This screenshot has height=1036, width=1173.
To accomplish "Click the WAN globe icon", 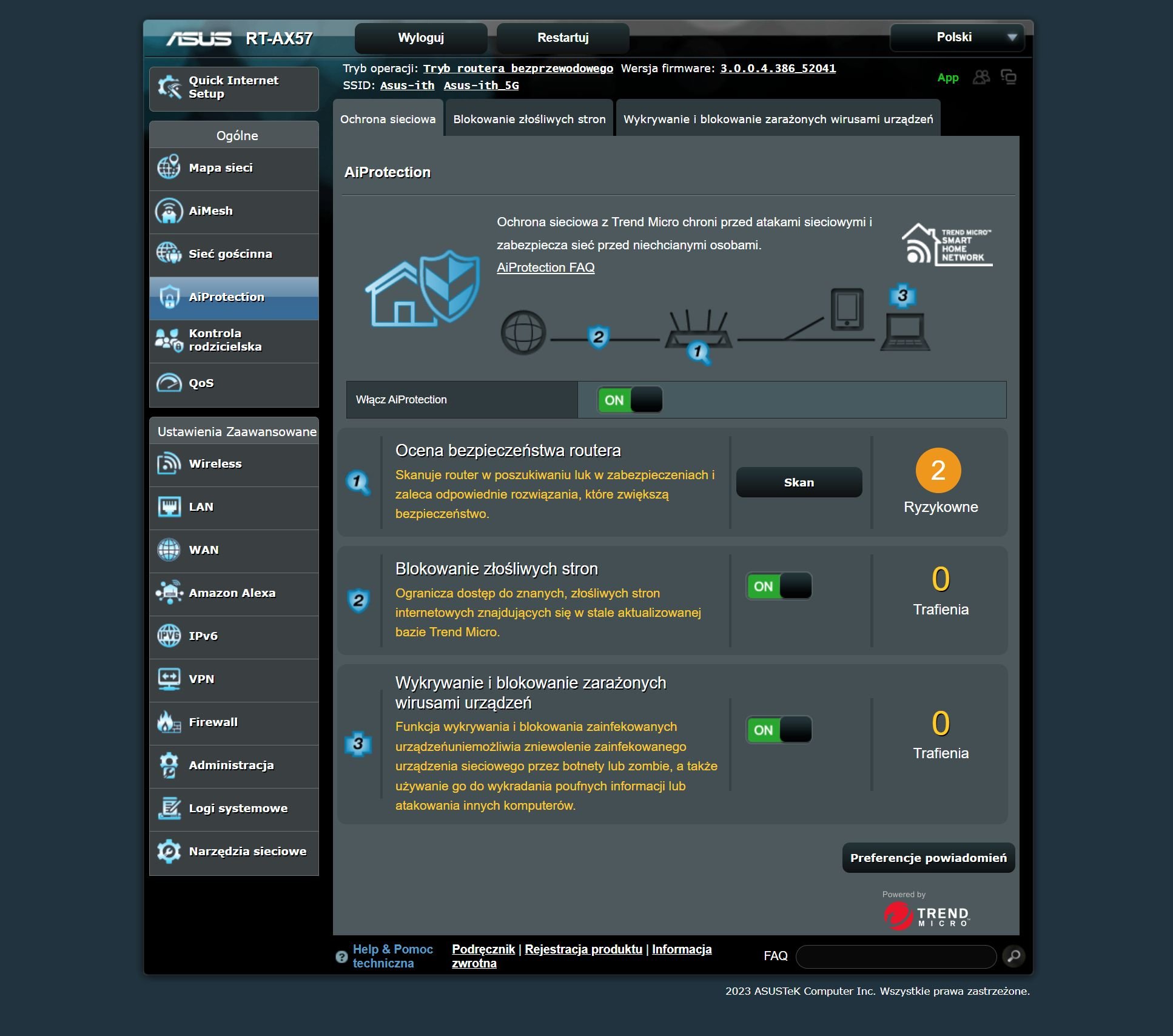I will (x=169, y=550).
